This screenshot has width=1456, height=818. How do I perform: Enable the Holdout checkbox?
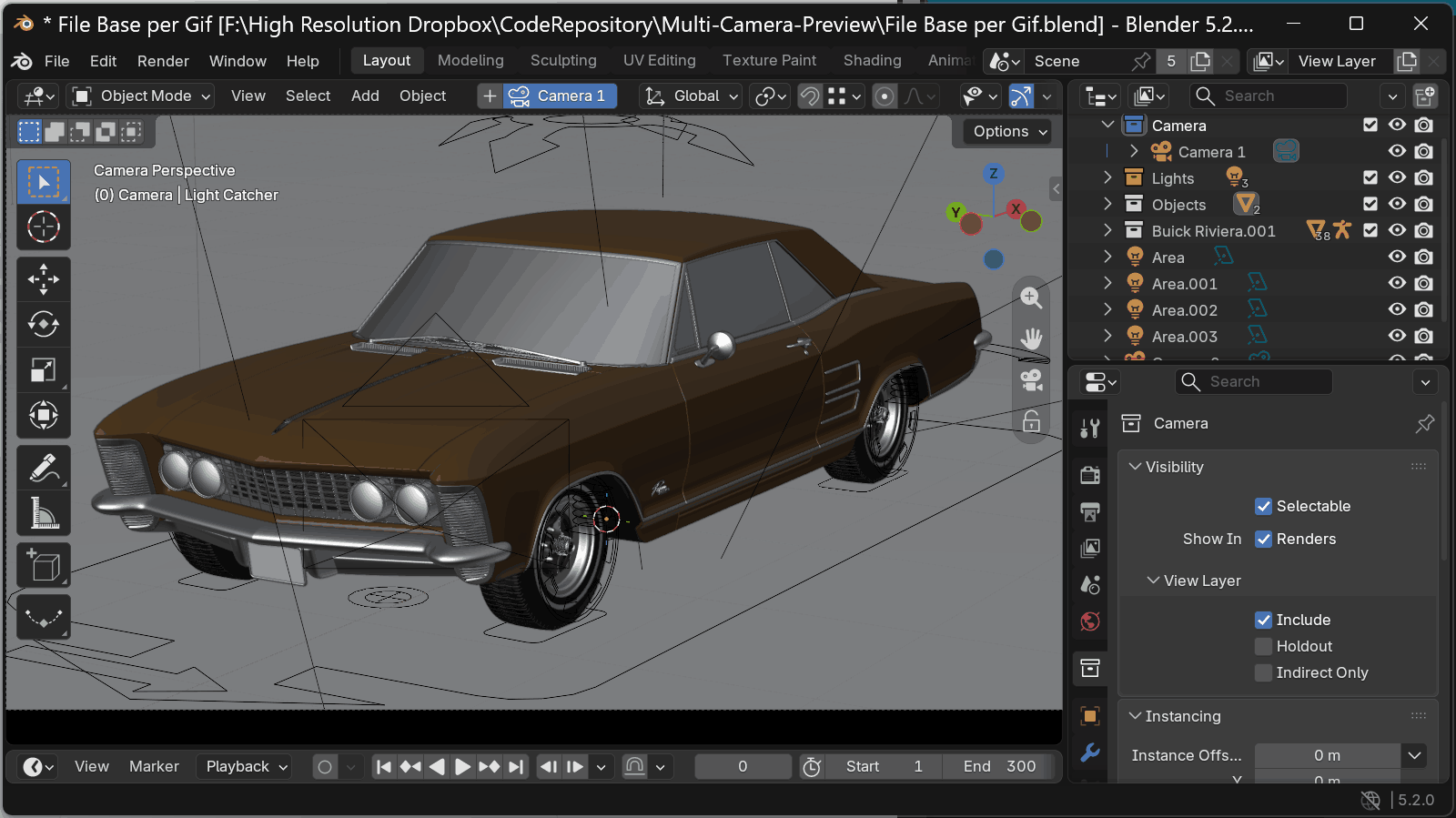(x=1263, y=646)
